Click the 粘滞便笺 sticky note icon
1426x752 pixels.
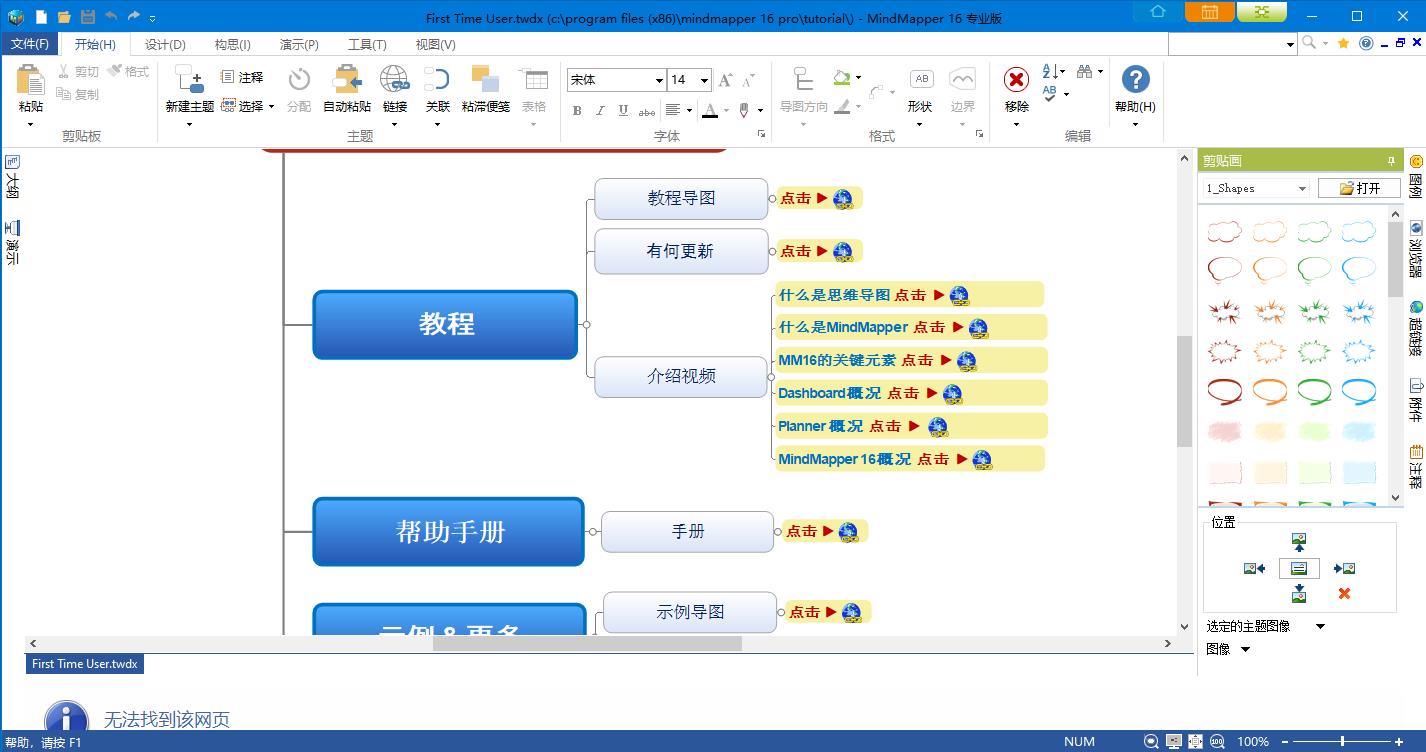point(486,80)
